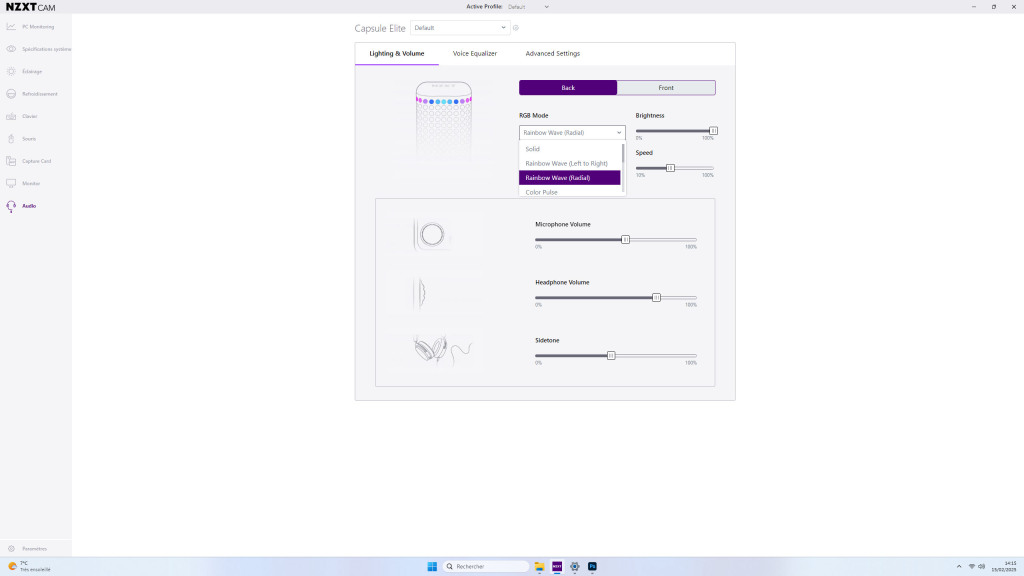Switch to Lighting & Volume tab
Screen dimensions: 1024x576
[x=396, y=54]
